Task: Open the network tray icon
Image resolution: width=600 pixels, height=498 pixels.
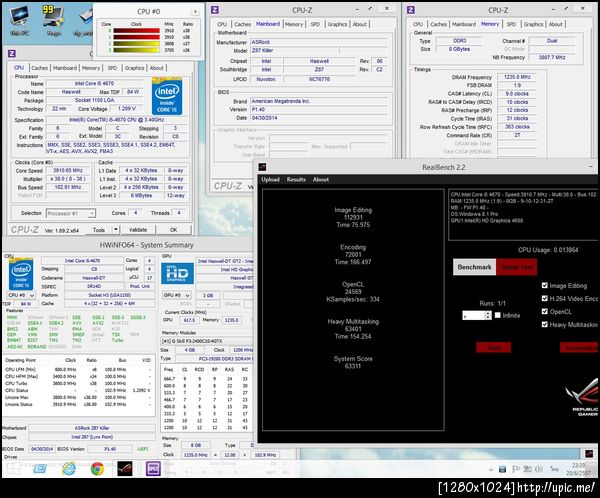Action: coord(527,469)
